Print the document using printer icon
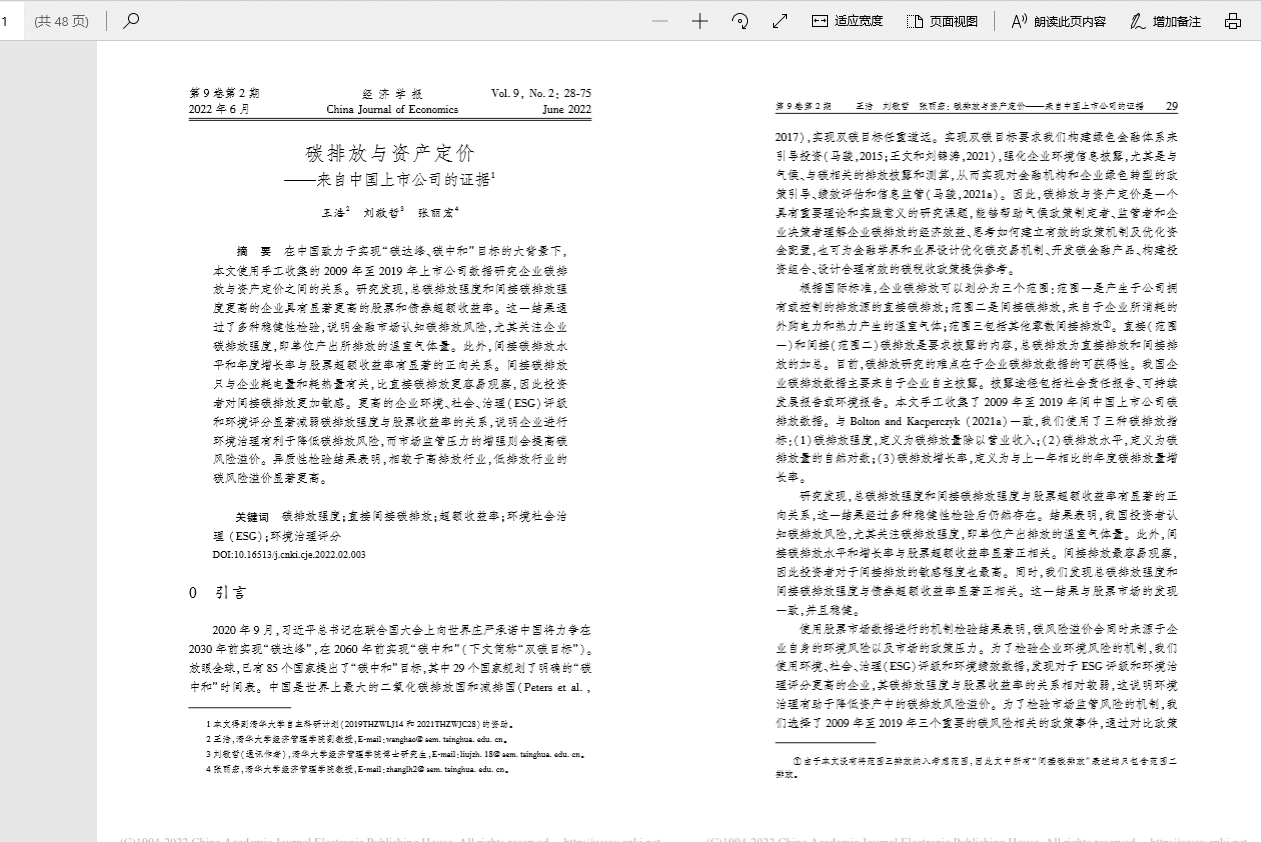The width and height of the screenshot is (1261, 842). coord(1233,21)
